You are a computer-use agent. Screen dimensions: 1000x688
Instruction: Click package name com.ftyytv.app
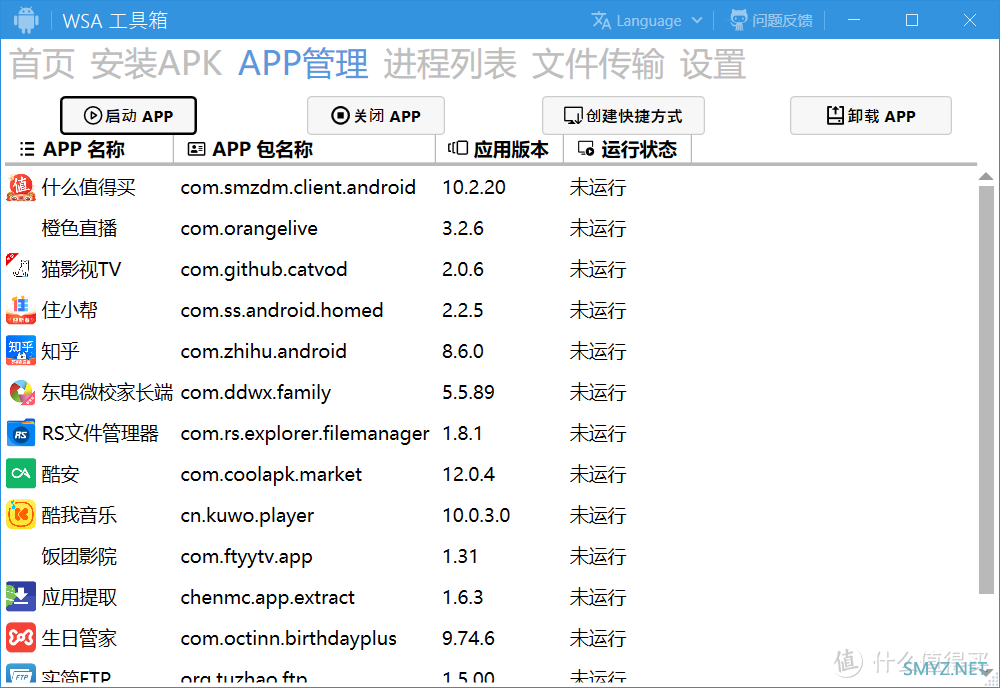coord(246,556)
